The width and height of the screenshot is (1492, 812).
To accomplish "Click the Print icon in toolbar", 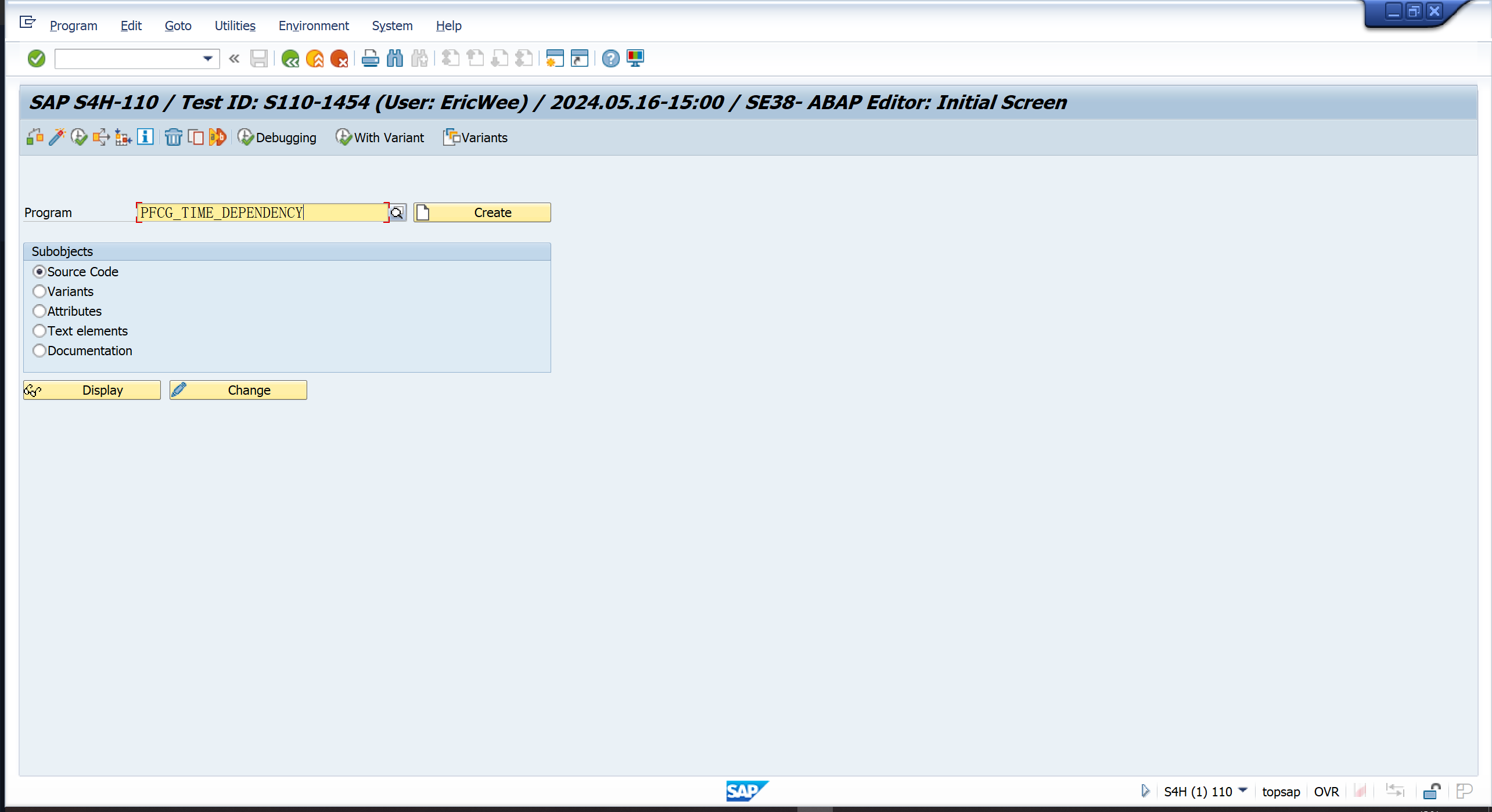I will pyautogui.click(x=370, y=59).
